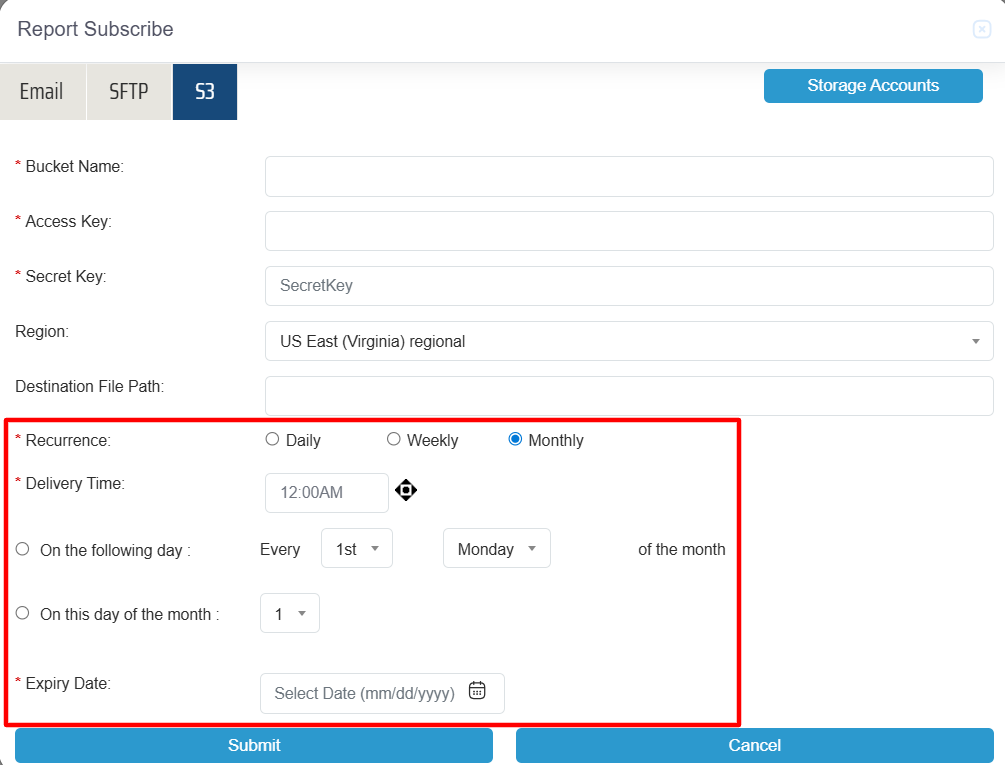Select the S3 tab

point(205,92)
